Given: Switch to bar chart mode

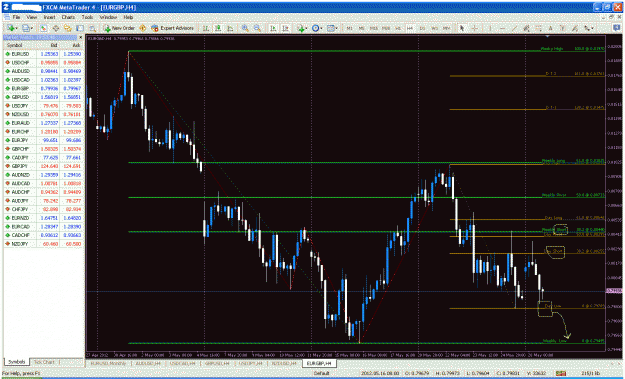Looking at the screenshot, I should 206,28.
